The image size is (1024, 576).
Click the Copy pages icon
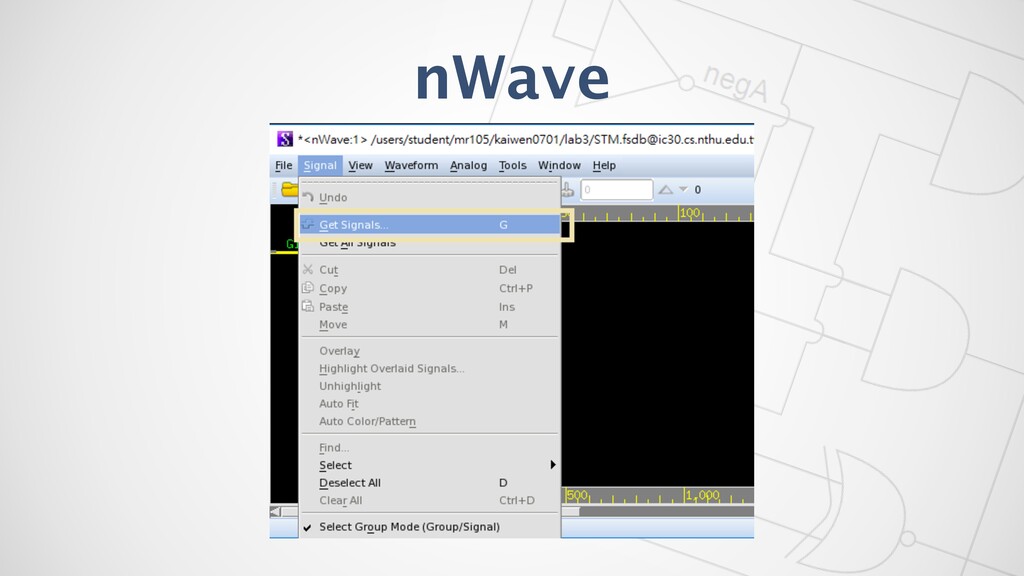(x=308, y=287)
